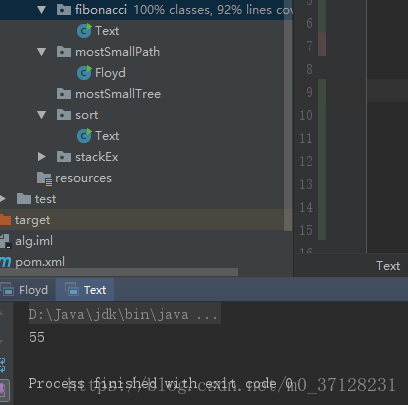Click editor gutter line number 14
408x405 pixels.
(306, 207)
